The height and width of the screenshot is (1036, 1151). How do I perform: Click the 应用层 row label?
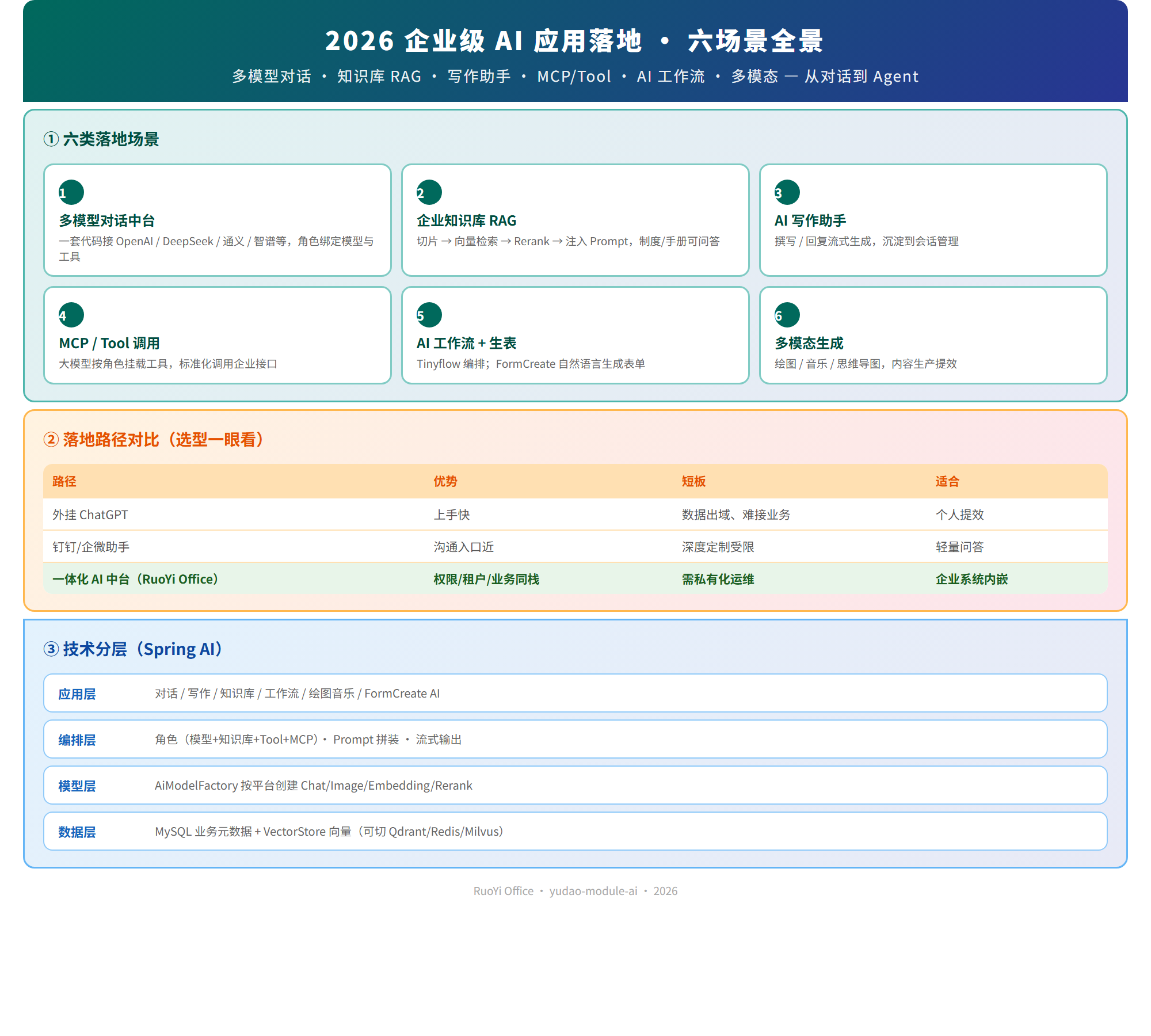coord(77,694)
